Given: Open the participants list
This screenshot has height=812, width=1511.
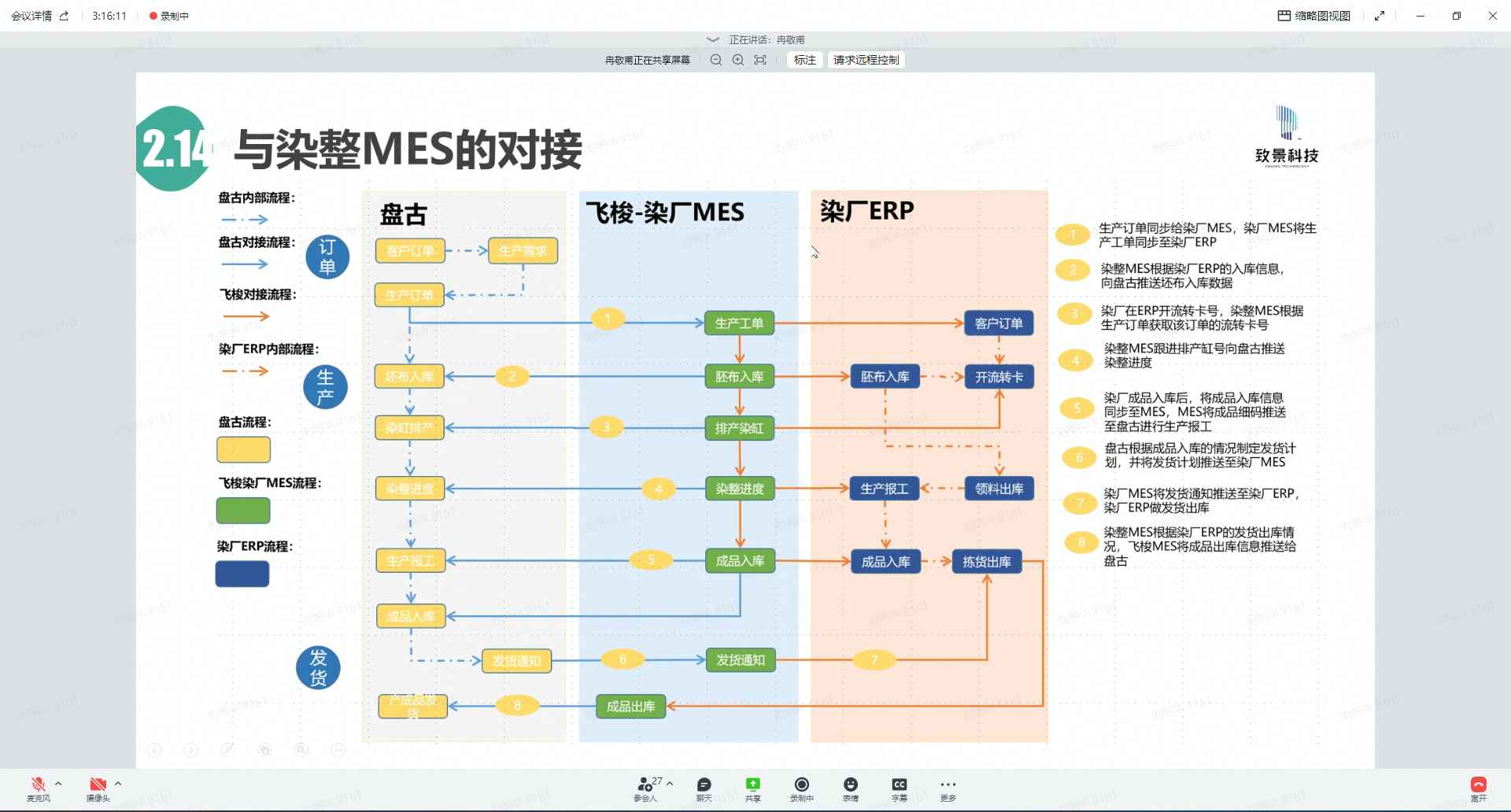Looking at the screenshot, I should coord(645,788).
